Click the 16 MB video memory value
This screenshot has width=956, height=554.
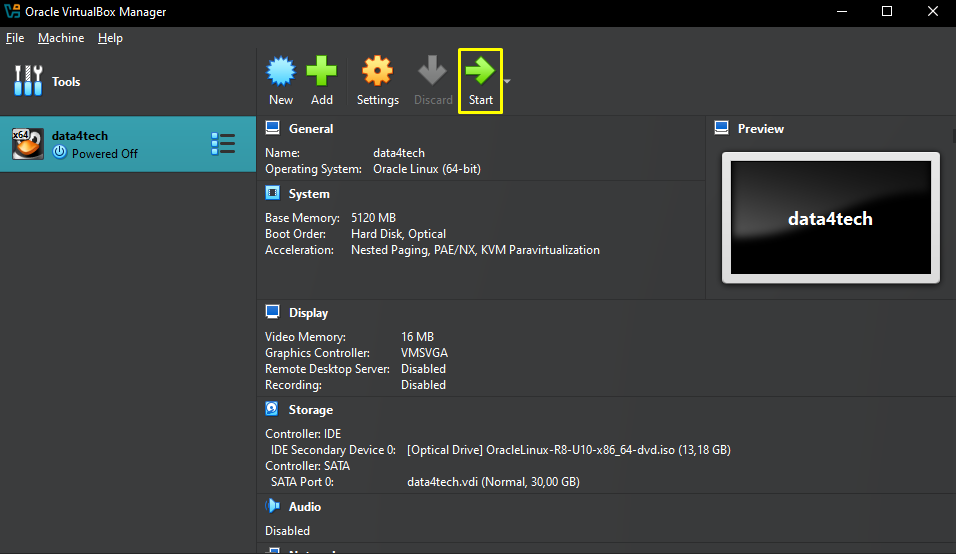coord(417,336)
